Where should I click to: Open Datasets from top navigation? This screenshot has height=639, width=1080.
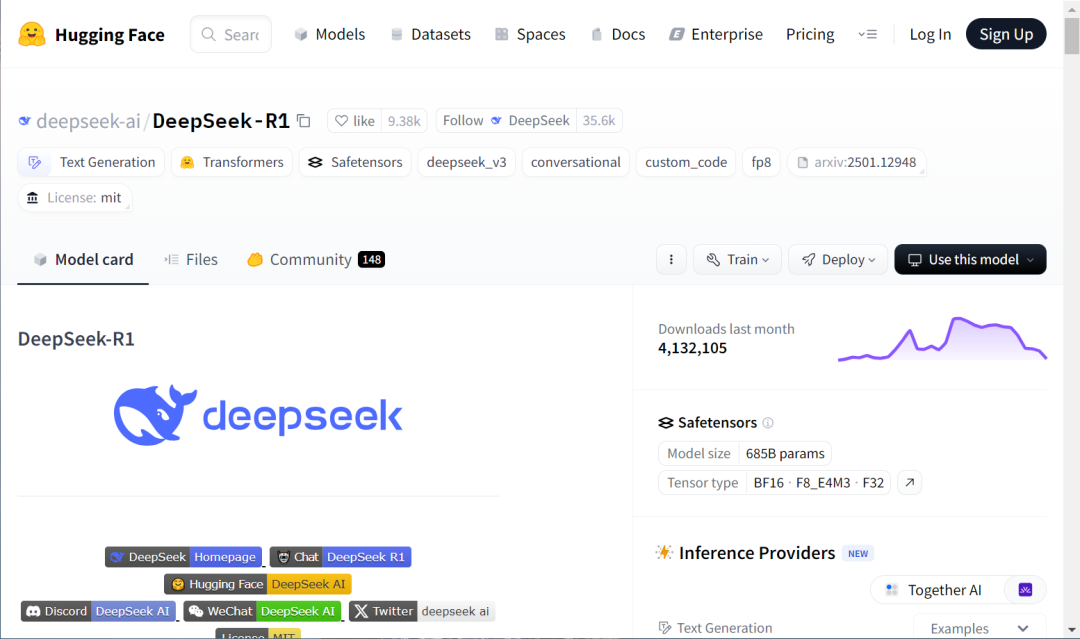click(x=430, y=34)
